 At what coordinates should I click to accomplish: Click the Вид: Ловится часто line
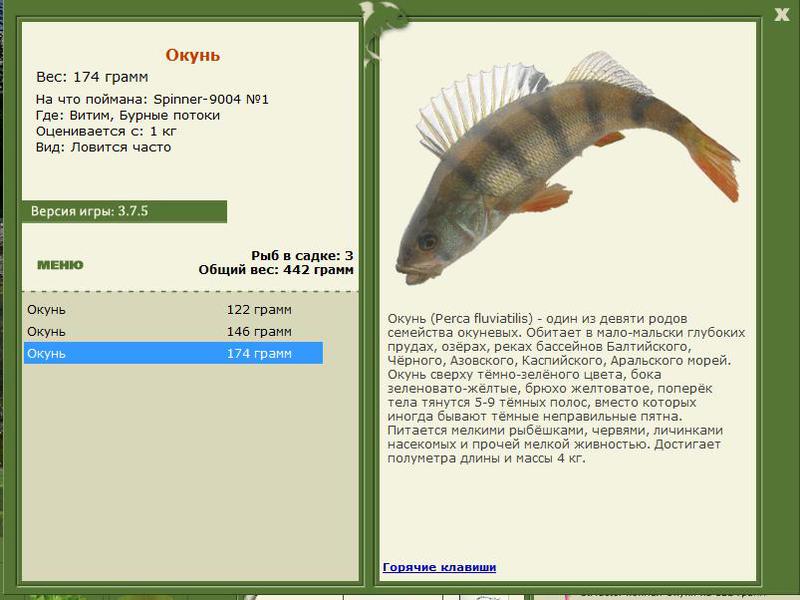pos(104,147)
